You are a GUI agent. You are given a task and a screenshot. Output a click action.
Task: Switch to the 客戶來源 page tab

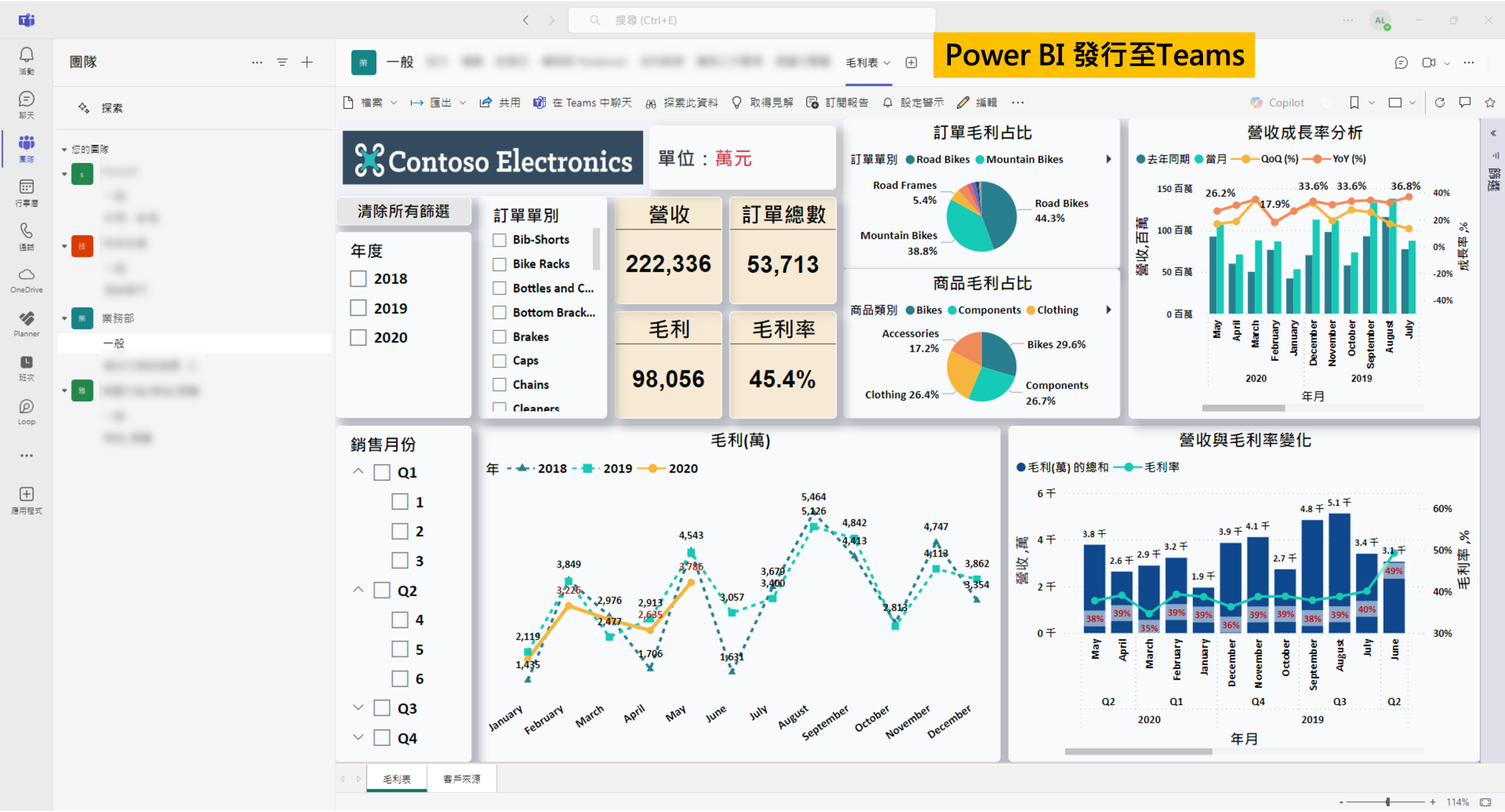[x=461, y=779]
